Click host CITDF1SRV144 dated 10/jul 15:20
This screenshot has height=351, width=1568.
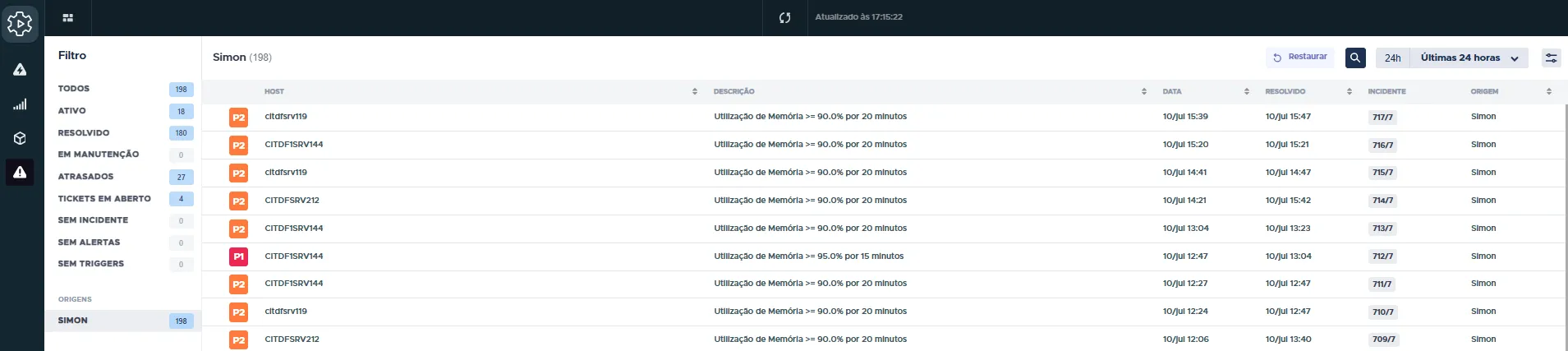[294, 145]
